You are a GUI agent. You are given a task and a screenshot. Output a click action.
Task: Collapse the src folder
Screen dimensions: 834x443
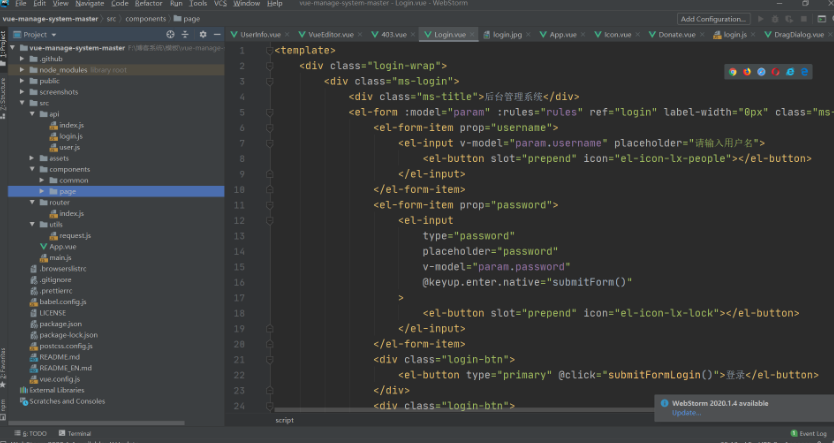22,103
